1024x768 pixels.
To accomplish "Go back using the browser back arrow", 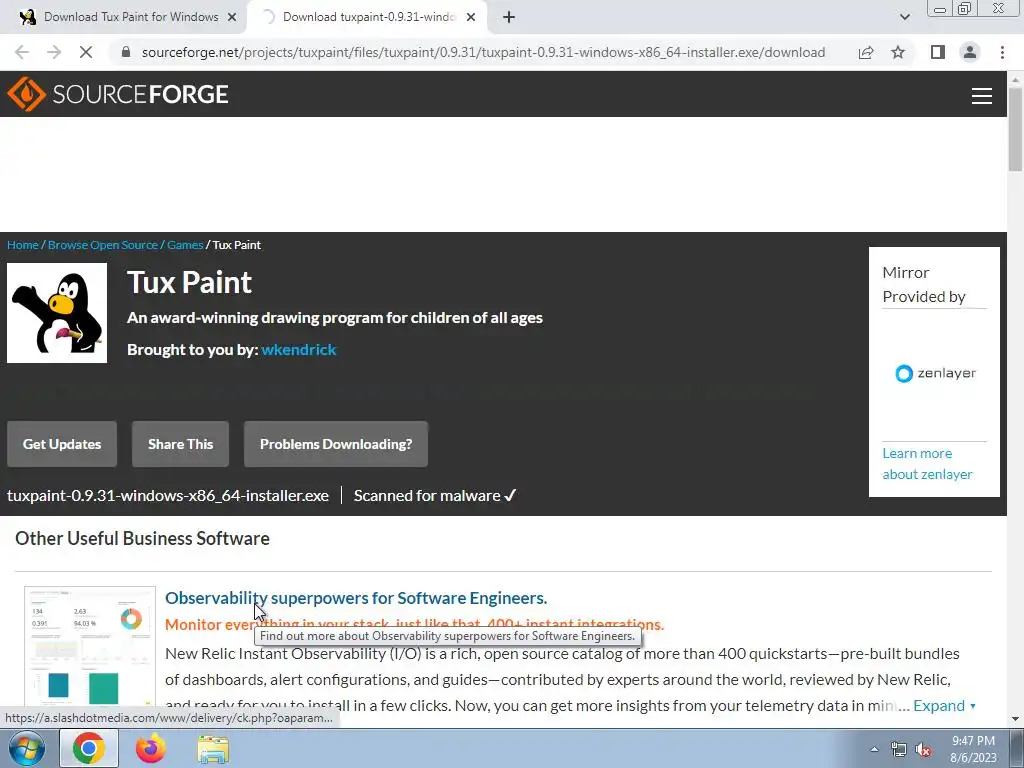I will click(22, 52).
